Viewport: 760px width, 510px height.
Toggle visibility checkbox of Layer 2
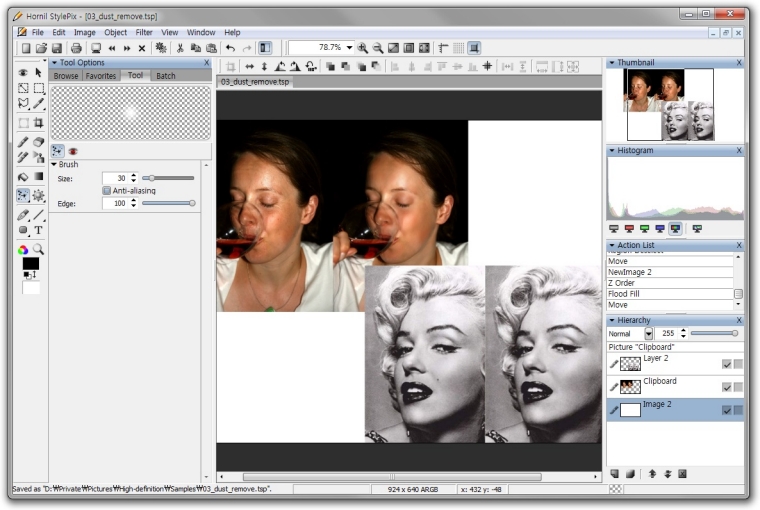tap(727, 364)
